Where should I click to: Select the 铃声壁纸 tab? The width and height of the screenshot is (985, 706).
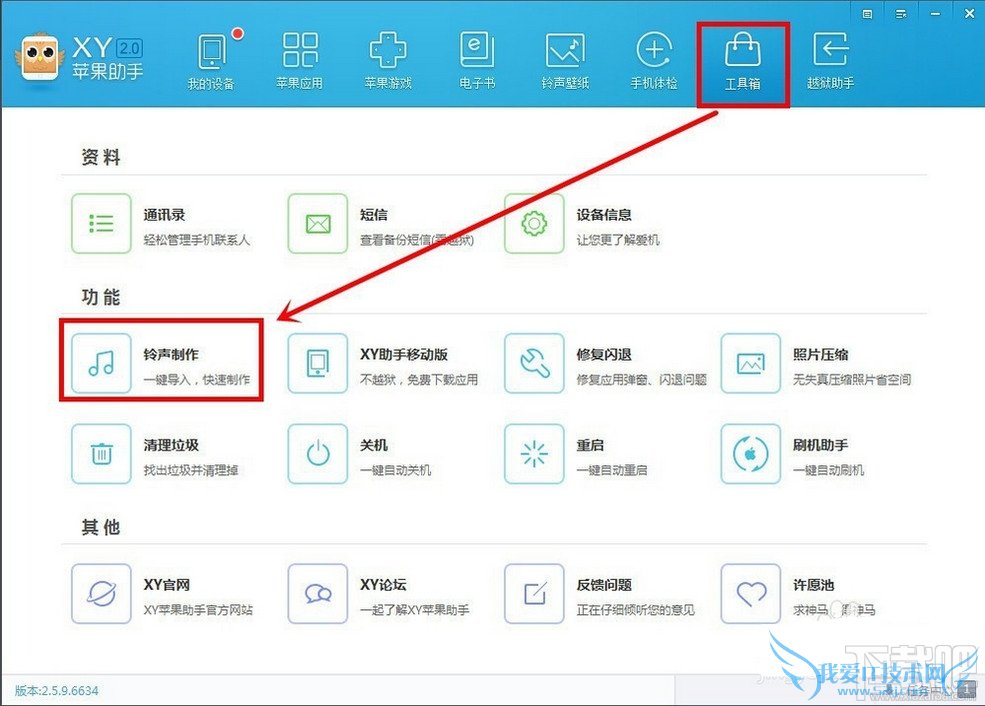pos(565,62)
